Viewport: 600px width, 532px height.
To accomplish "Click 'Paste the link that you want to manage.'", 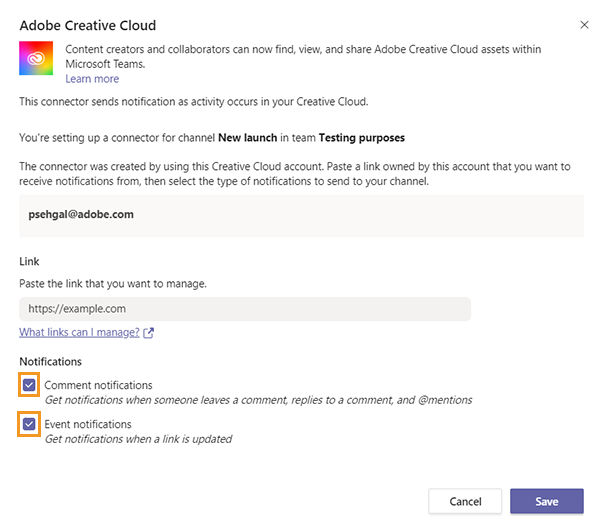I will (113, 284).
